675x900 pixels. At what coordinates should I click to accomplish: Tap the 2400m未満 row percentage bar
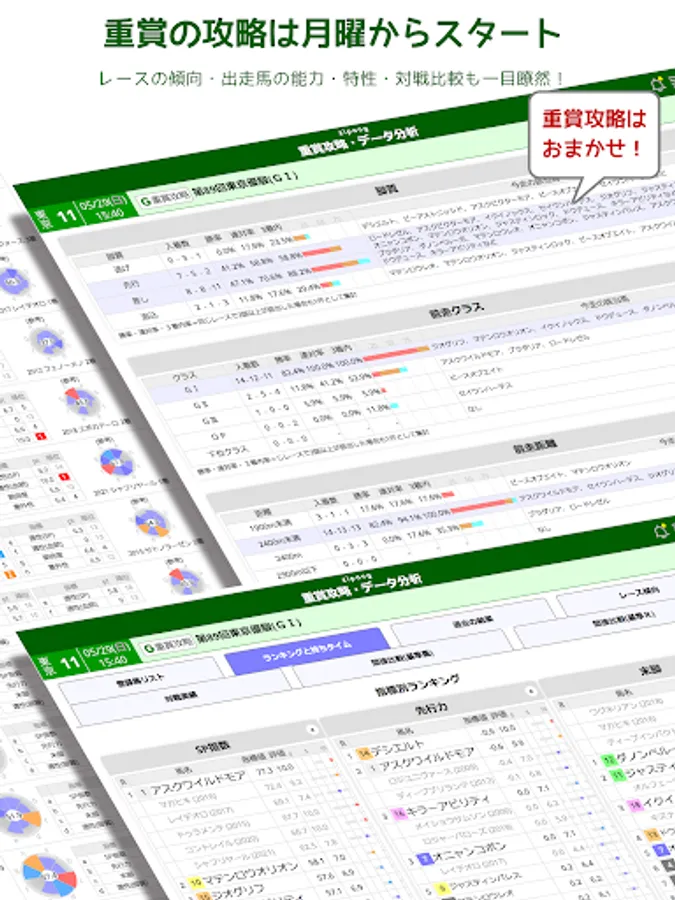click(x=482, y=506)
